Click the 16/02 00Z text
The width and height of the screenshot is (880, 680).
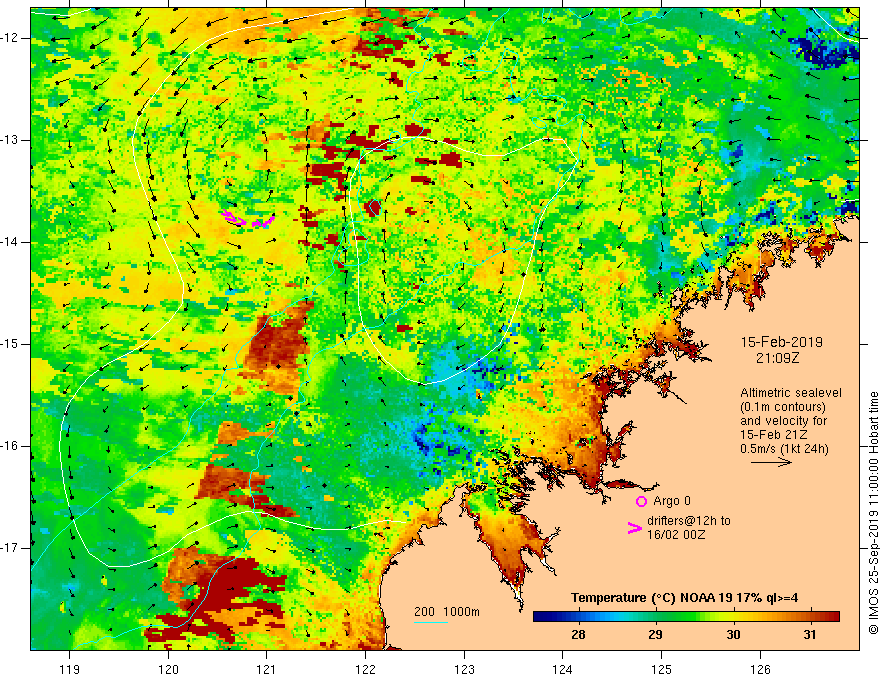(676, 535)
